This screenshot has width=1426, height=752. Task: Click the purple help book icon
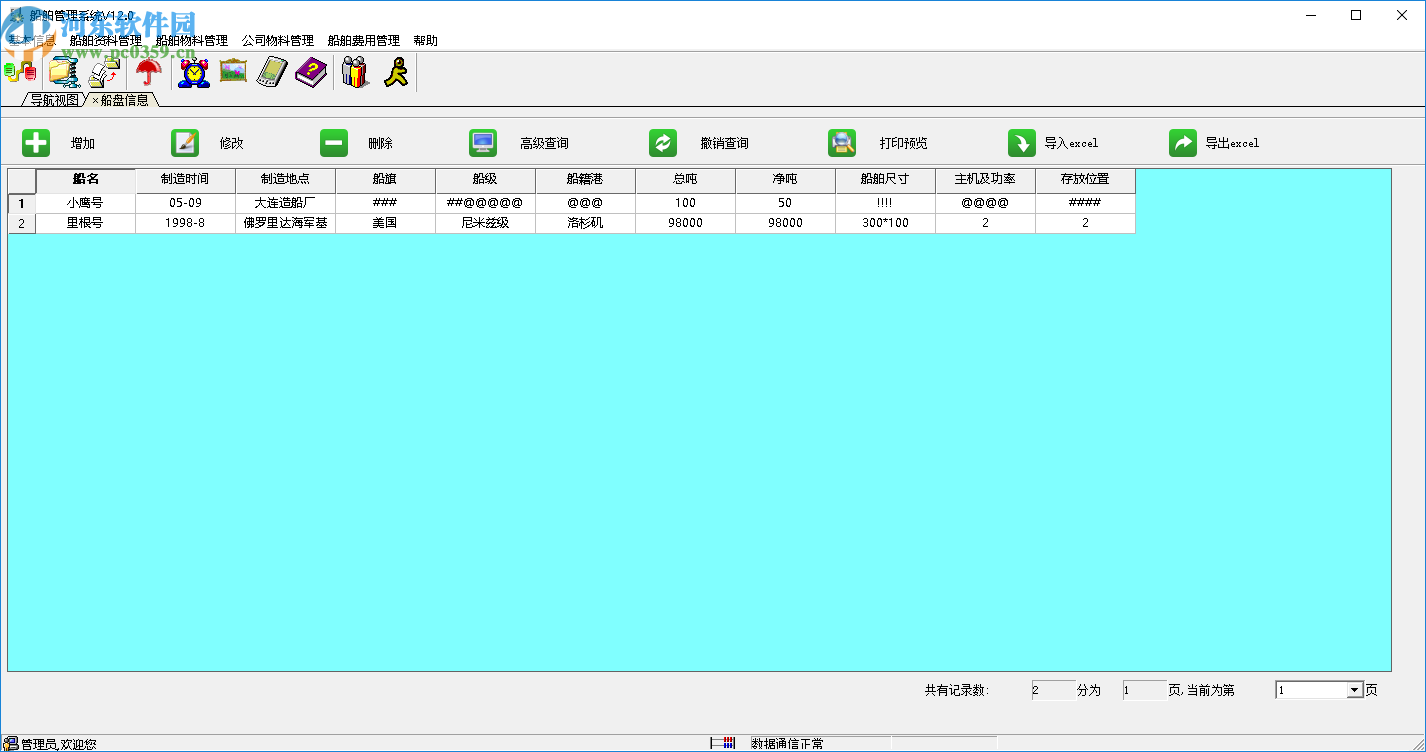[x=311, y=72]
